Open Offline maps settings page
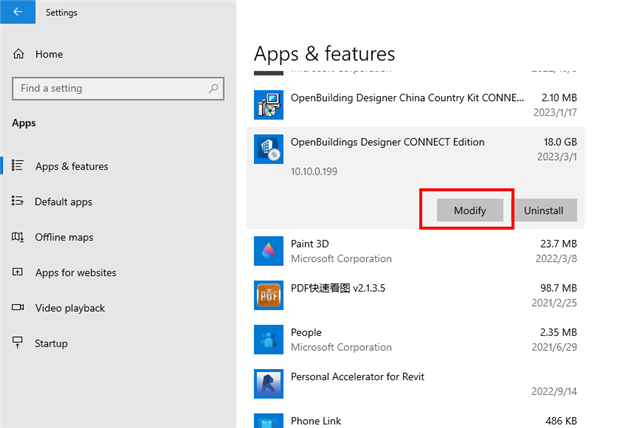Image resolution: width=639 pixels, height=428 pixels. [x=63, y=237]
